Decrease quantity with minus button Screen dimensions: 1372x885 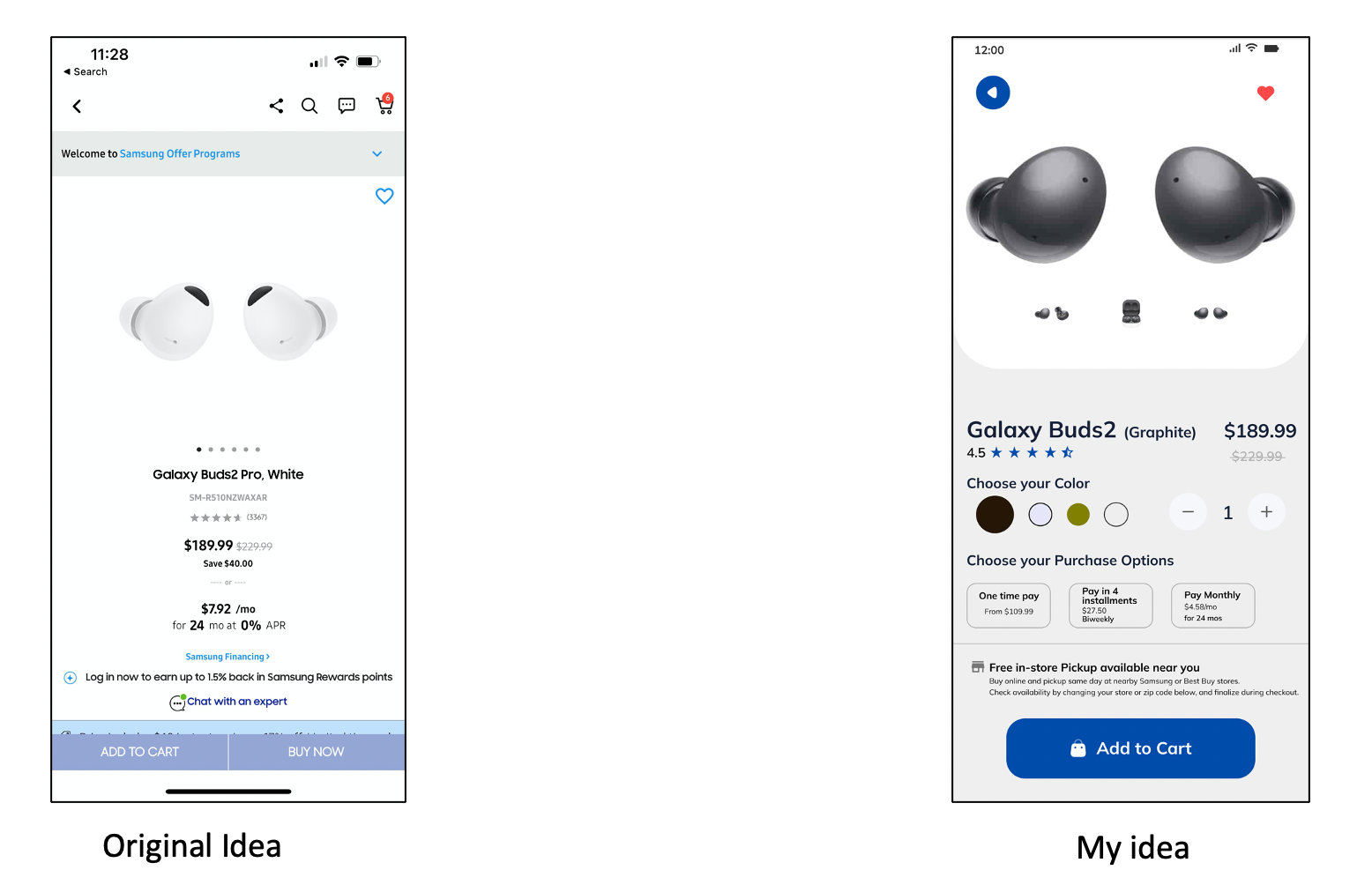1188,512
